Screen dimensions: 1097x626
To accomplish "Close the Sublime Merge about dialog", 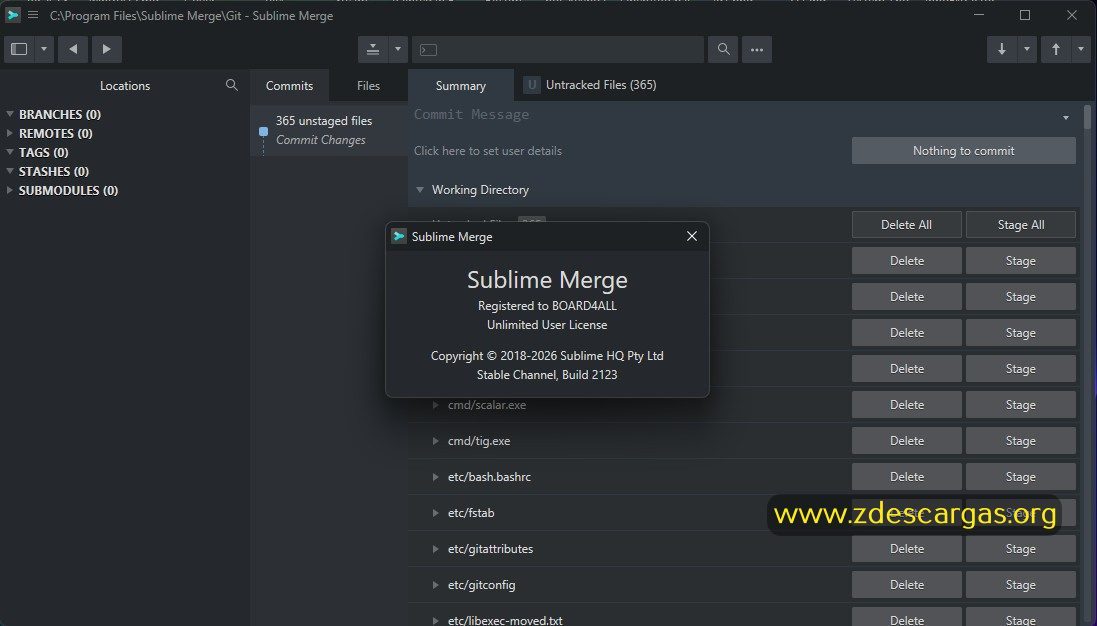I will pyautogui.click(x=691, y=236).
